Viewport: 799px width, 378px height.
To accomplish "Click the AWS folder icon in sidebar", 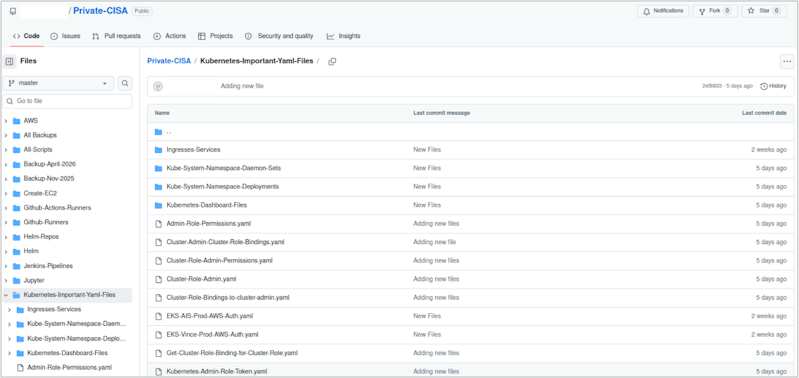I will 16,121.
